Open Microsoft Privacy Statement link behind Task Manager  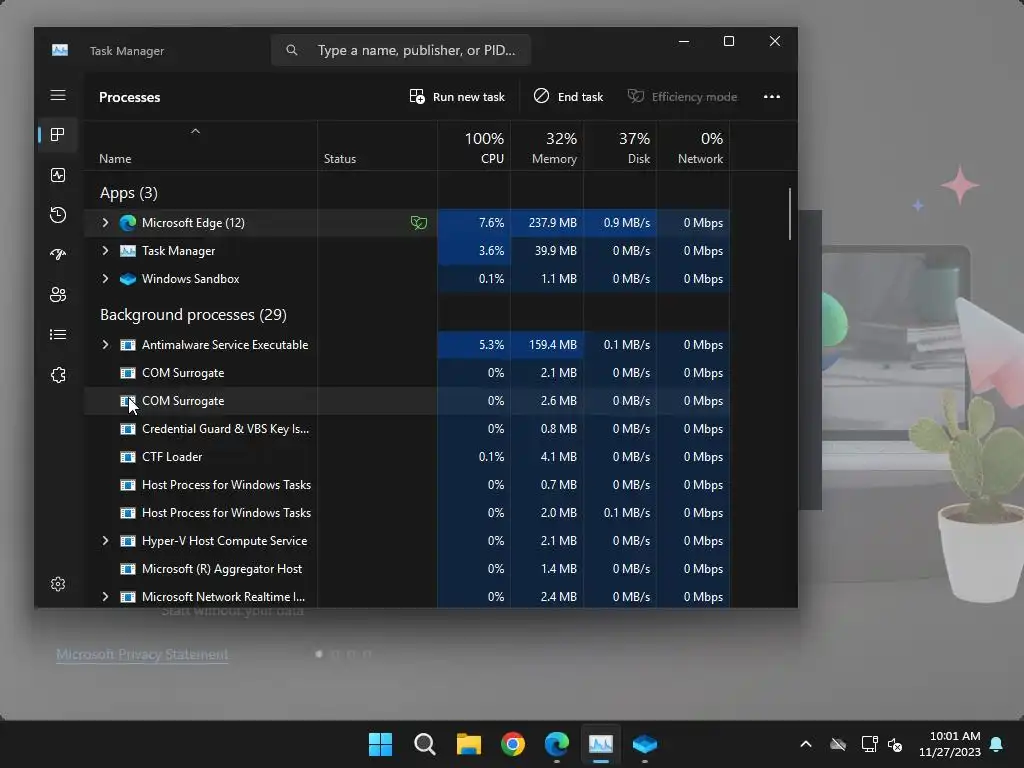point(142,654)
